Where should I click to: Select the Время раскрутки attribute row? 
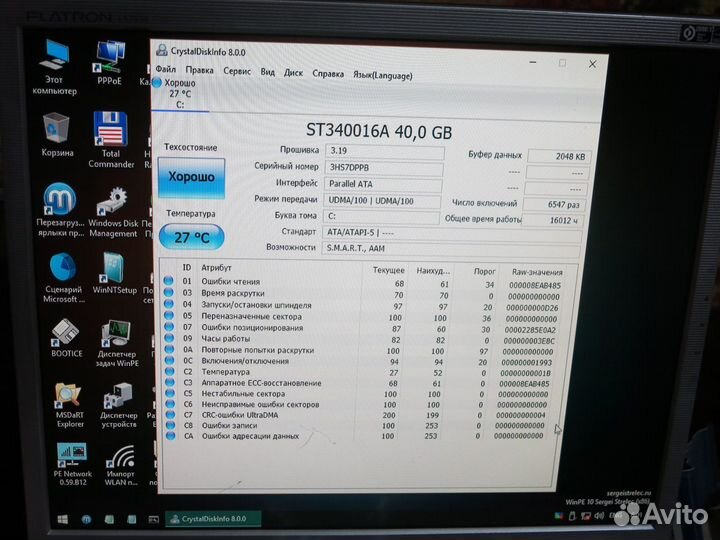pyautogui.click(x=362, y=294)
